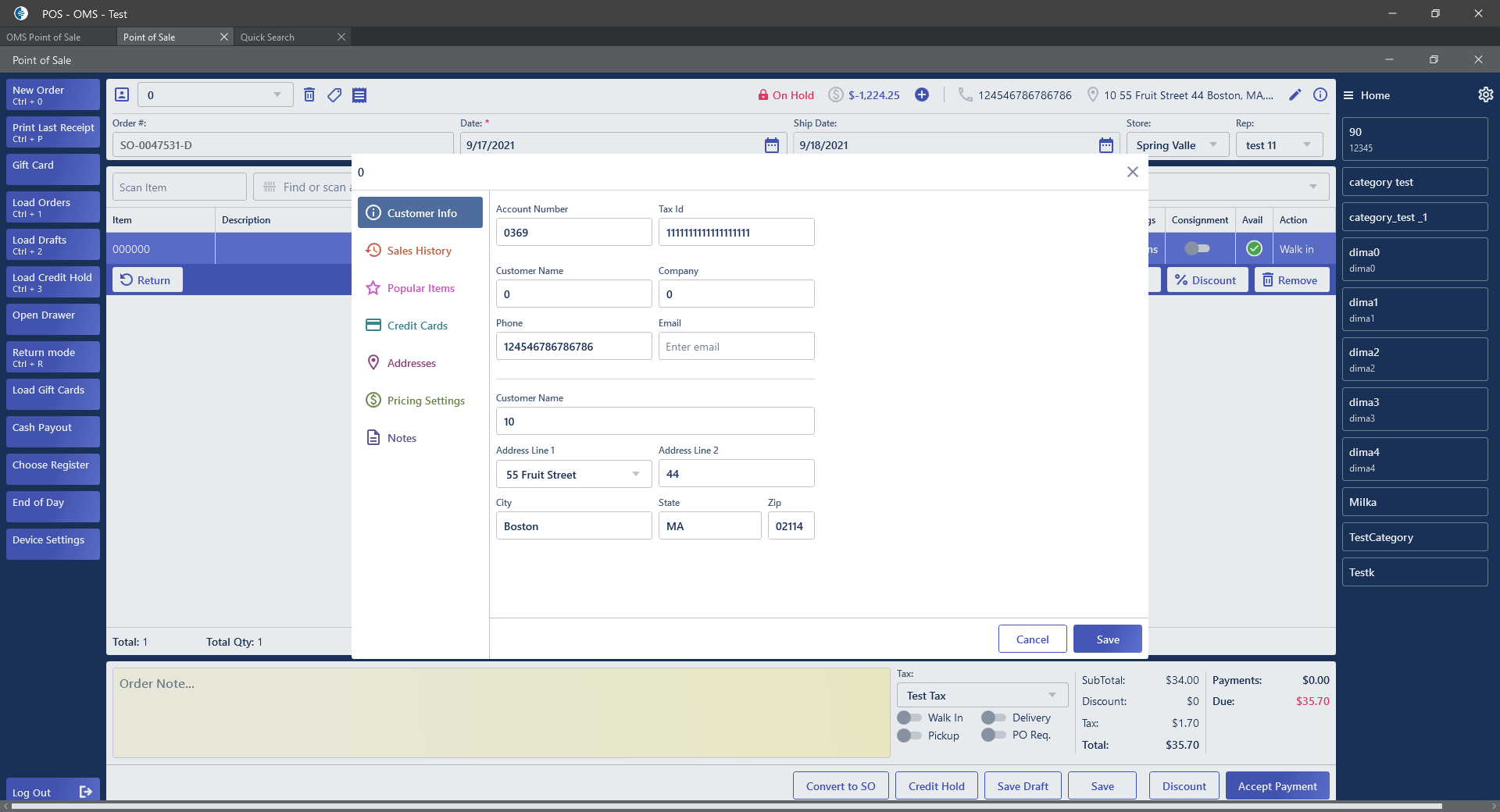
Task: Open the Sales History section
Action: (x=420, y=251)
